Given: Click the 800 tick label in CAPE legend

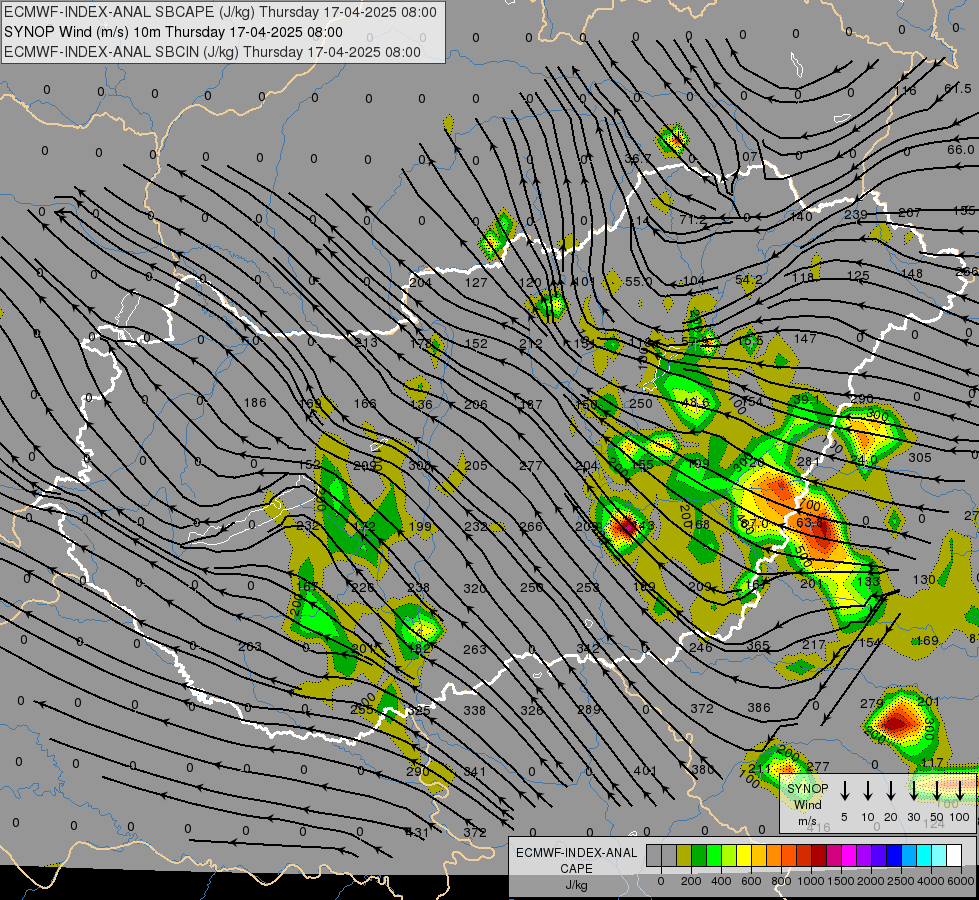Looking at the screenshot, I should point(781,881).
